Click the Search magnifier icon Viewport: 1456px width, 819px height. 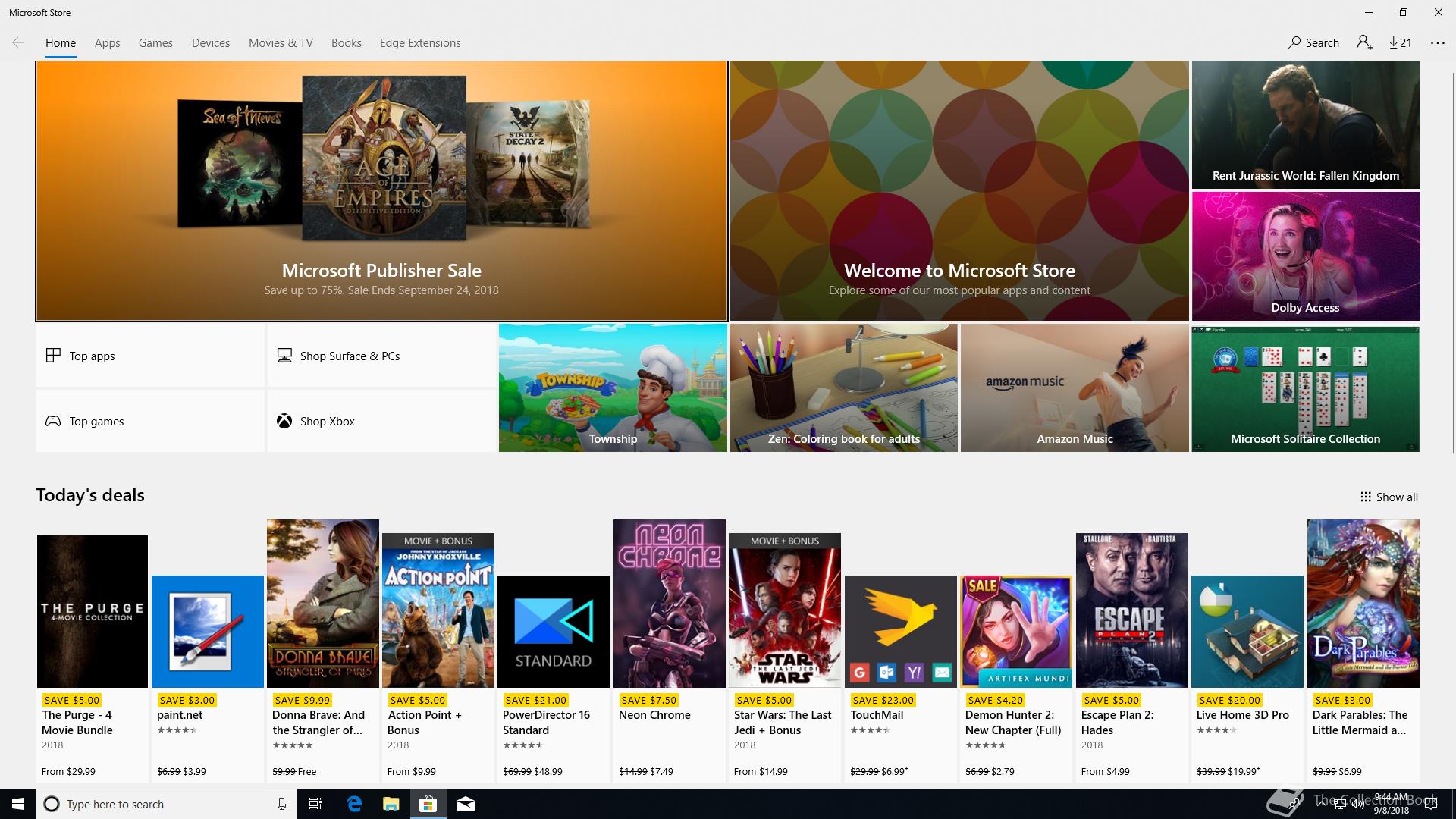[1294, 42]
